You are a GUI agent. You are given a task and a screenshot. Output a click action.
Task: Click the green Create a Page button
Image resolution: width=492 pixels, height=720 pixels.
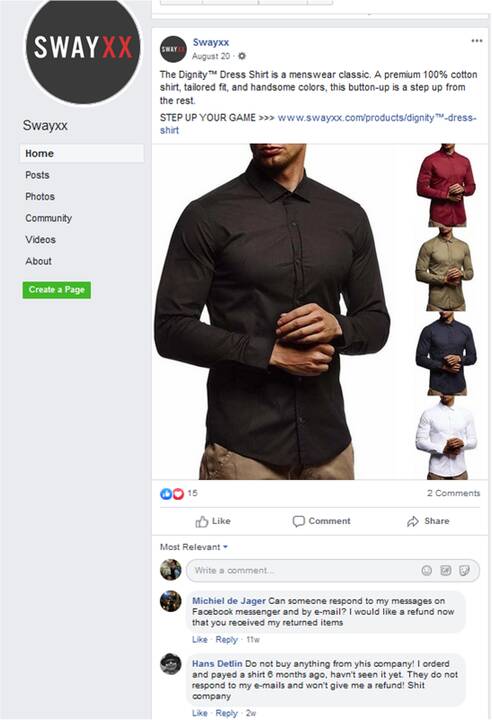tap(57, 290)
